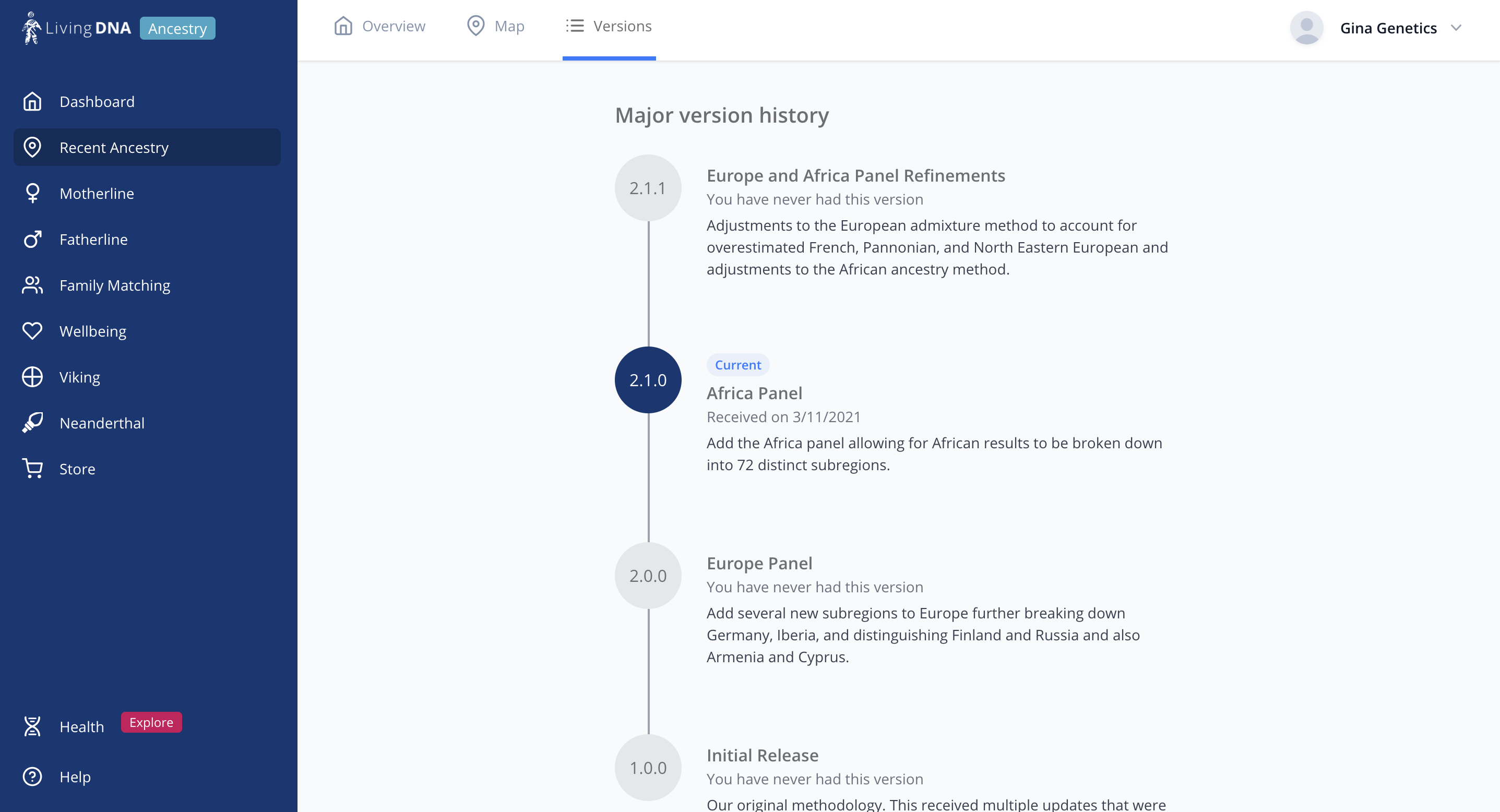
Task: Click the Ancestry badge beside the logo
Action: [x=177, y=29]
